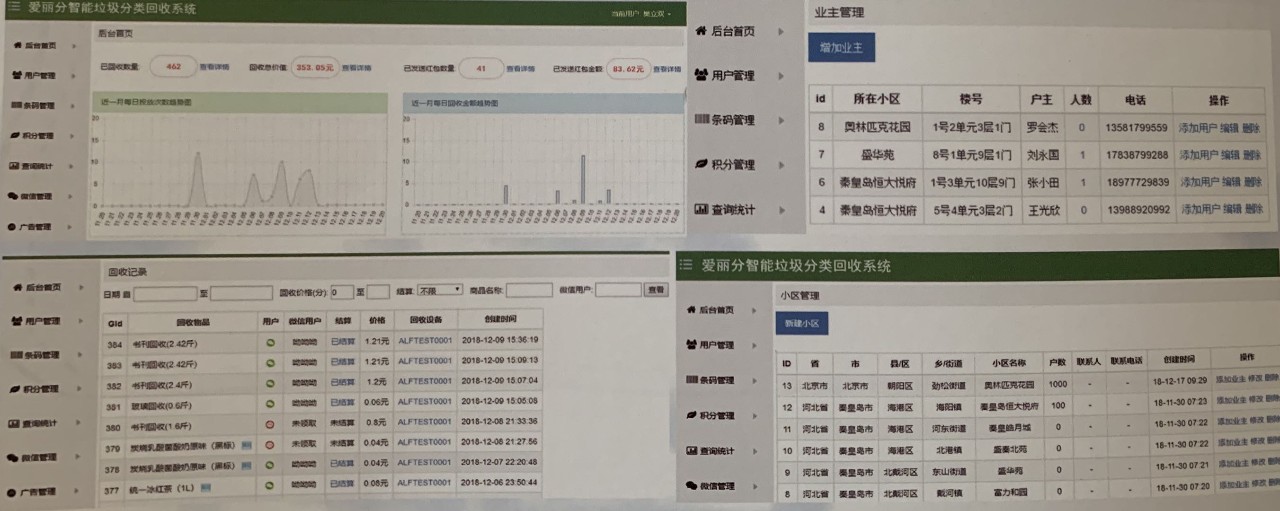The image size is (1280, 511).
Task: Expand arrow next to 用户管理 in 业主管理 sidebar
Action: [781, 76]
